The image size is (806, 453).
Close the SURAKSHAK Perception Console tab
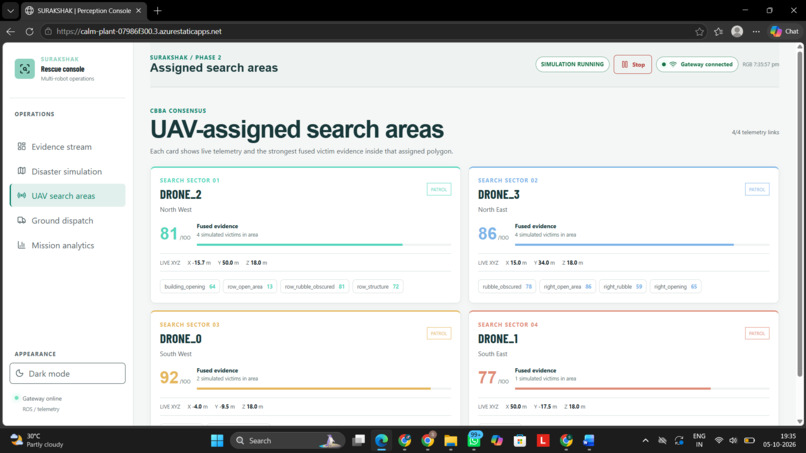coord(138,10)
